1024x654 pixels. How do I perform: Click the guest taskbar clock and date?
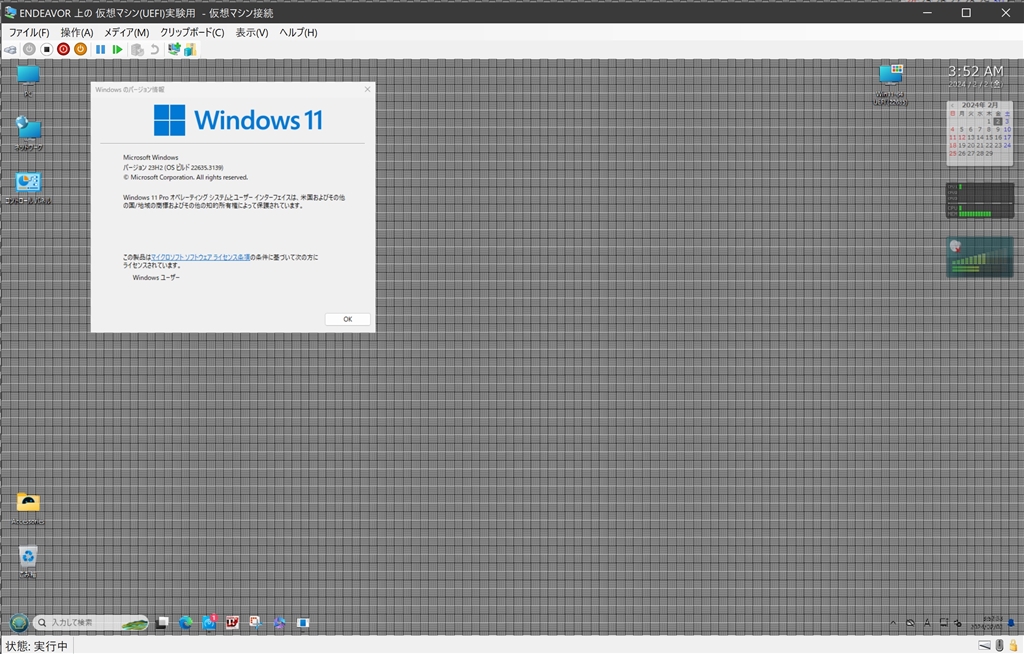click(987, 623)
